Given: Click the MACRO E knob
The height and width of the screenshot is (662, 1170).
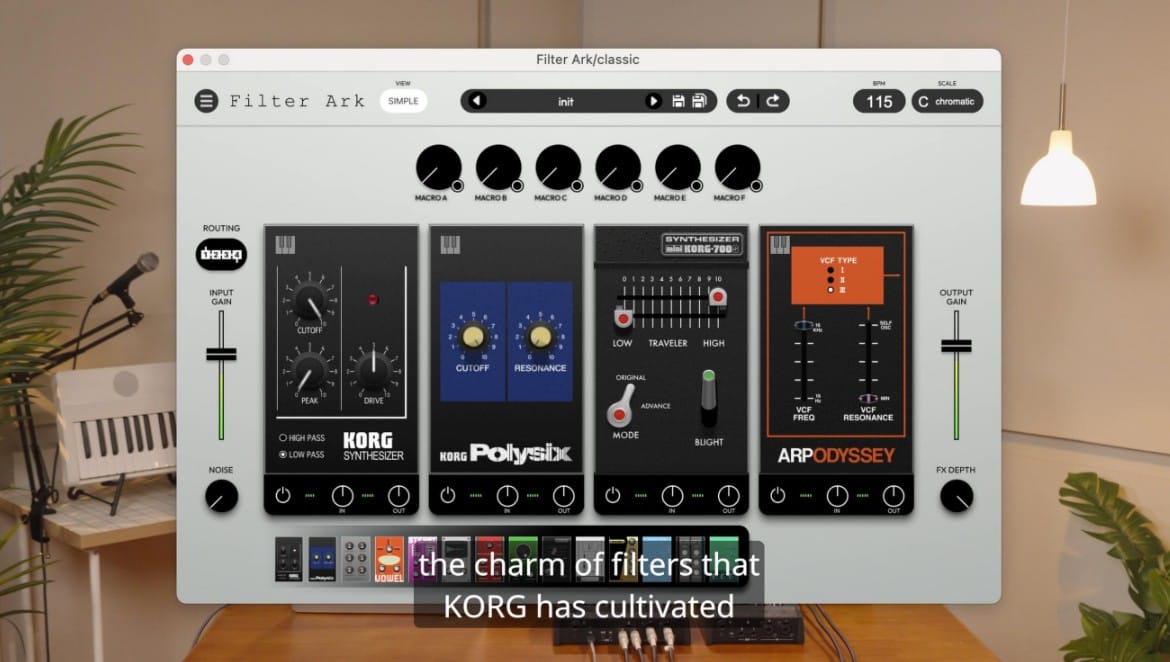Looking at the screenshot, I should 677,167.
